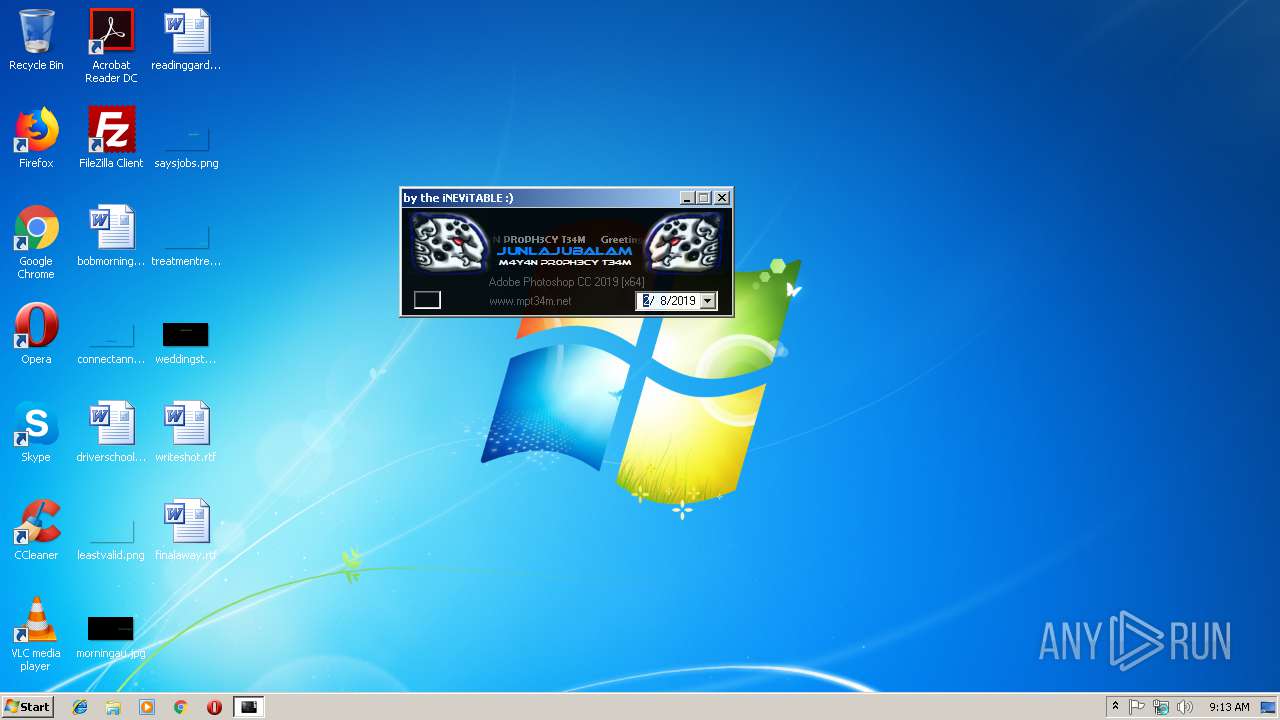Launch the Skype desktop shortcut
Viewport: 1280px width, 720px height.
point(36,433)
